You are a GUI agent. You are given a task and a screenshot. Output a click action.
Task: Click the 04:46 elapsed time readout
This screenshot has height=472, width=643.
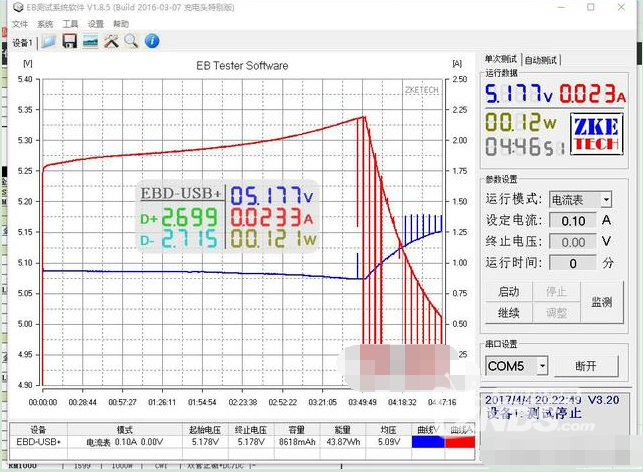point(525,146)
